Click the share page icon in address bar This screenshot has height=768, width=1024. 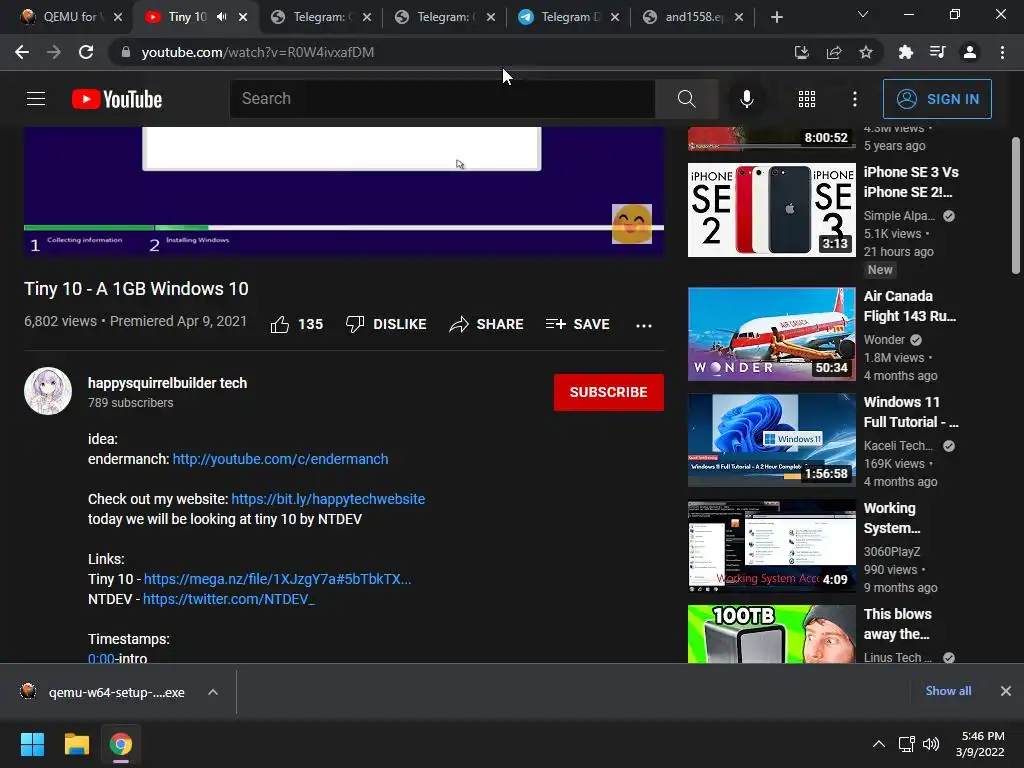[834, 52]
